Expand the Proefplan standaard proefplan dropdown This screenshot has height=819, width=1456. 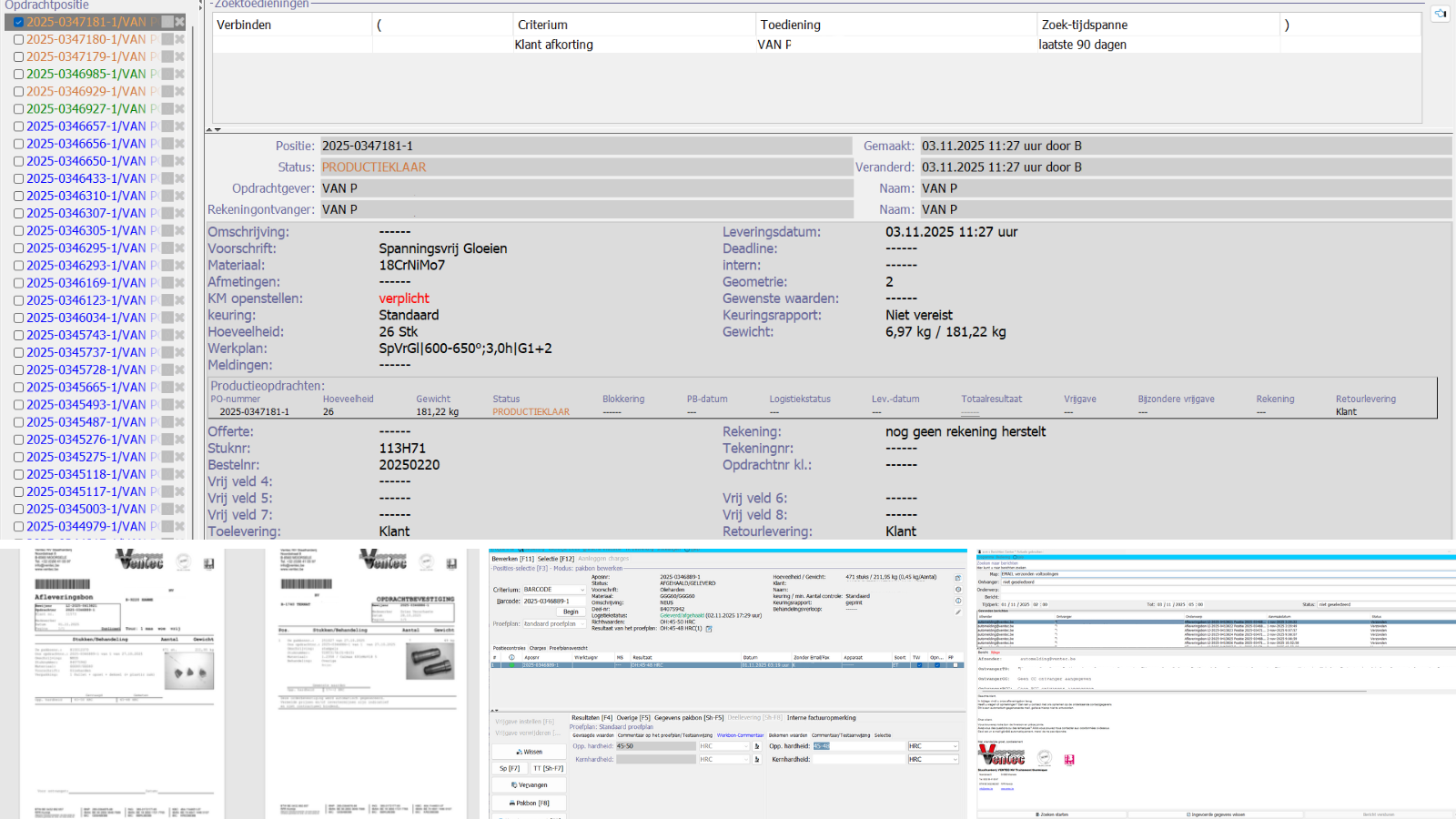tap(582, 624)
